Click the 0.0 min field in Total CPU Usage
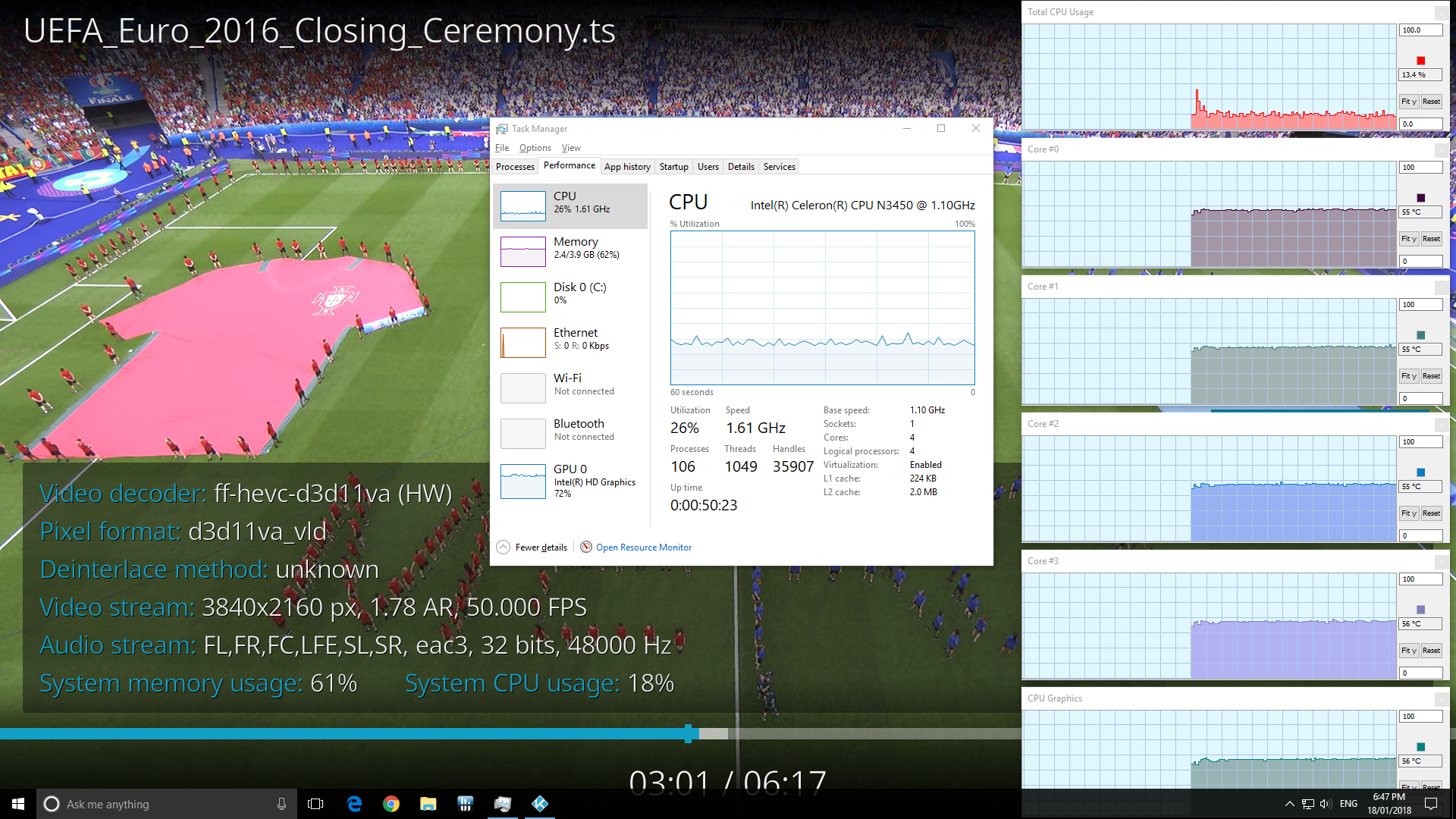Screen dimensions: 1456x819 pos(1420,124)
